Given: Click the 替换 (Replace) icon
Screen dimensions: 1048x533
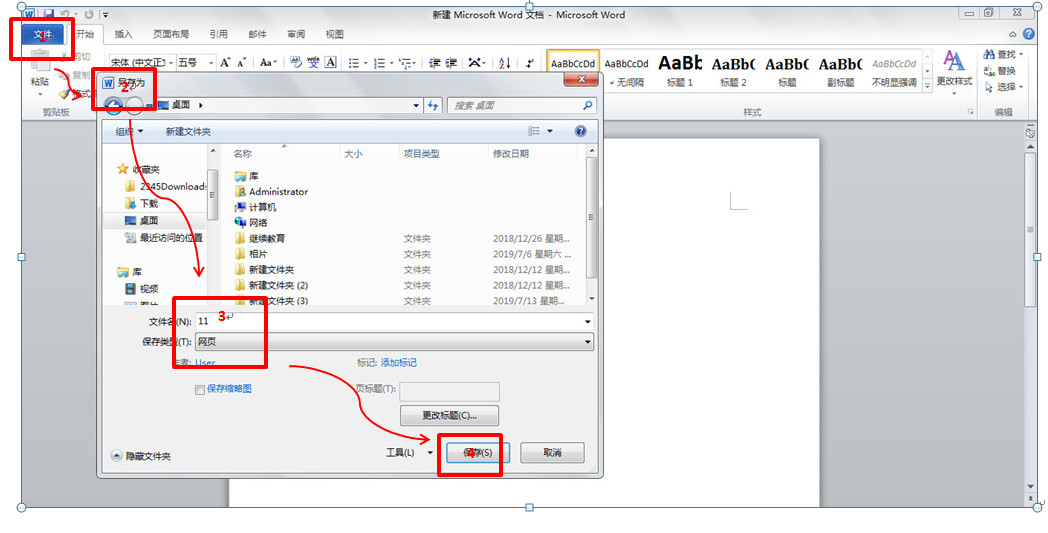Looking at the screenshot, I should pos(989,70).
